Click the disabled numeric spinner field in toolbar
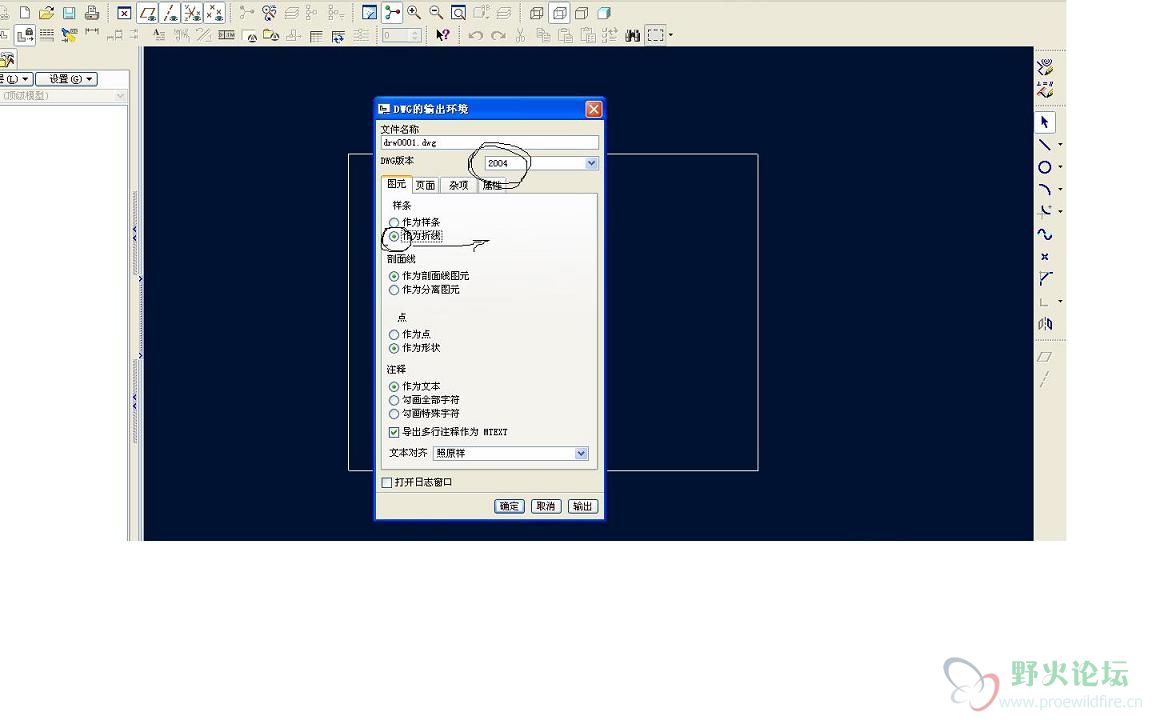The width and height of the screenshot is (1152, 720). click(x=401, y=35)
